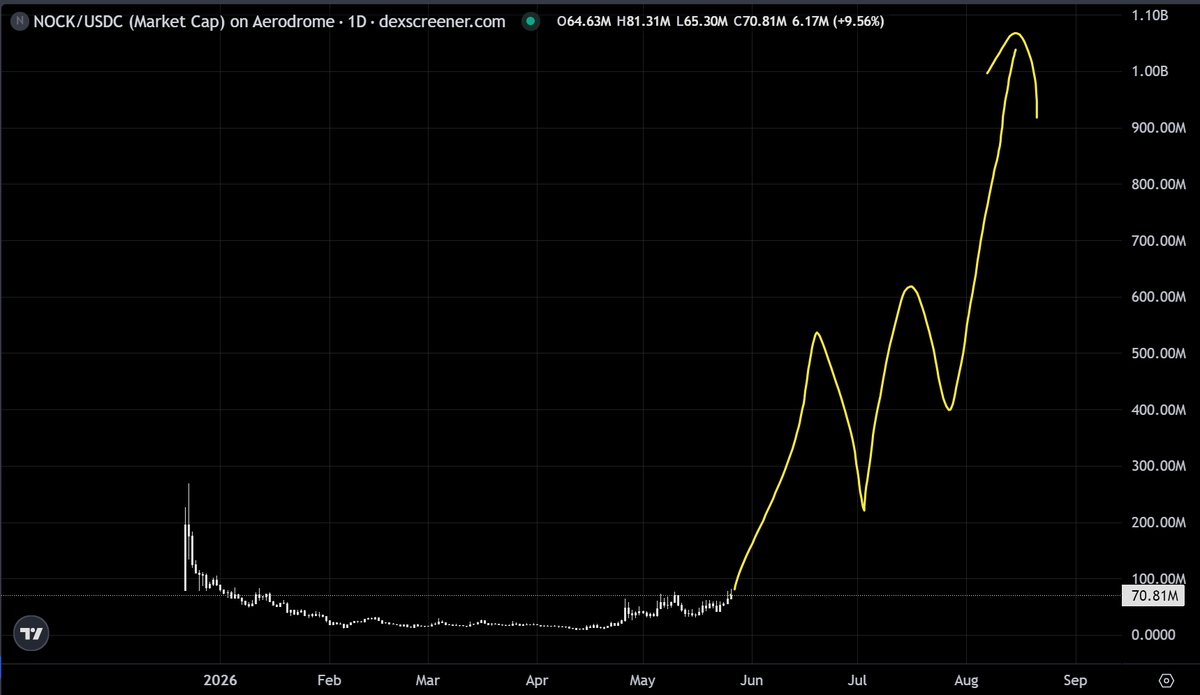Click the 200.00M price axis label
Image resolution: width=1200 pixels, height=695 pixels.
pos(1158,523)
